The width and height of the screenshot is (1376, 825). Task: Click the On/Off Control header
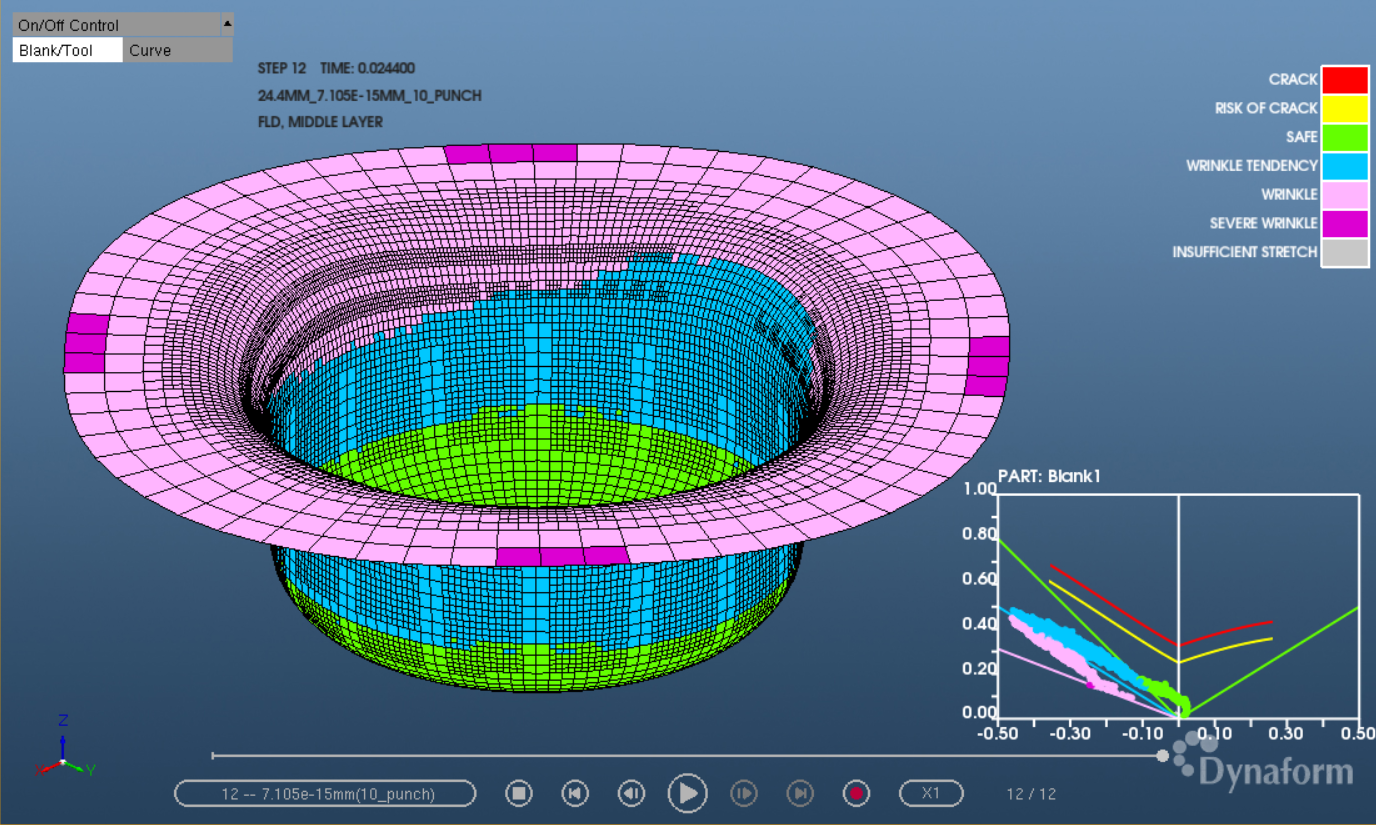[x=115, y=24]
